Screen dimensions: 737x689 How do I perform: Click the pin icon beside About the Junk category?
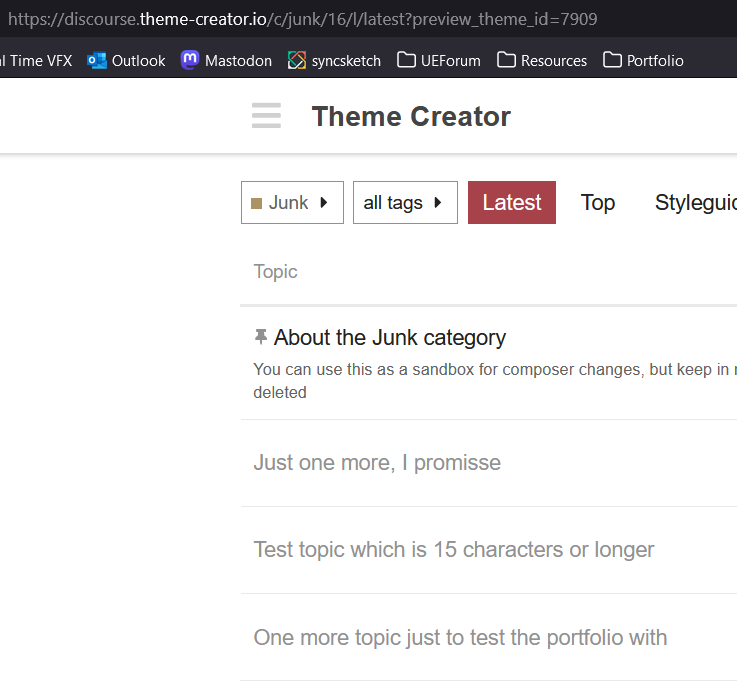tap(260, 337)
